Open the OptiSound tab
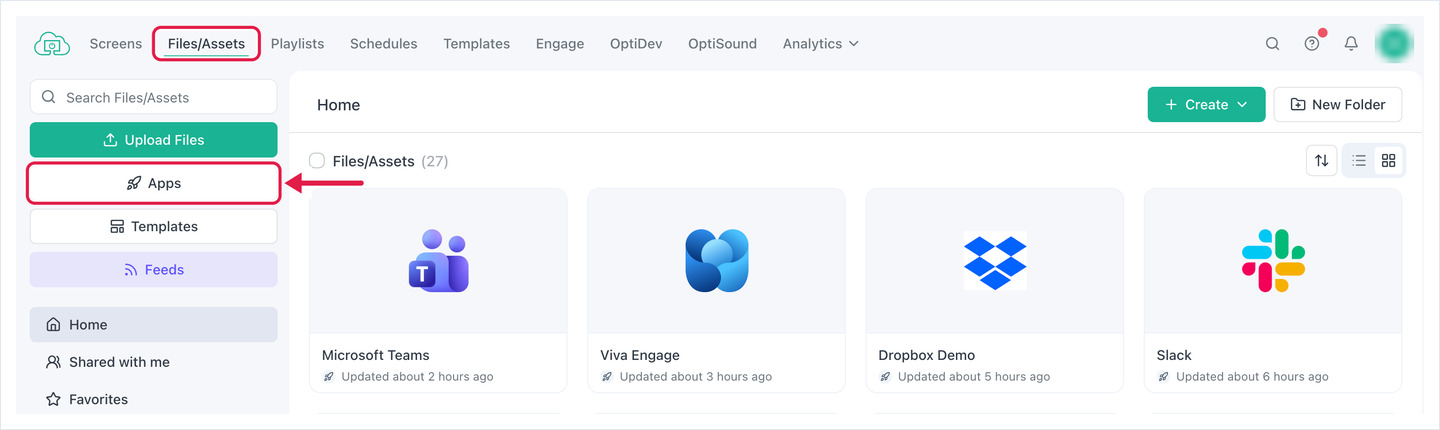 pyautogui.click(x=722, y=44)
